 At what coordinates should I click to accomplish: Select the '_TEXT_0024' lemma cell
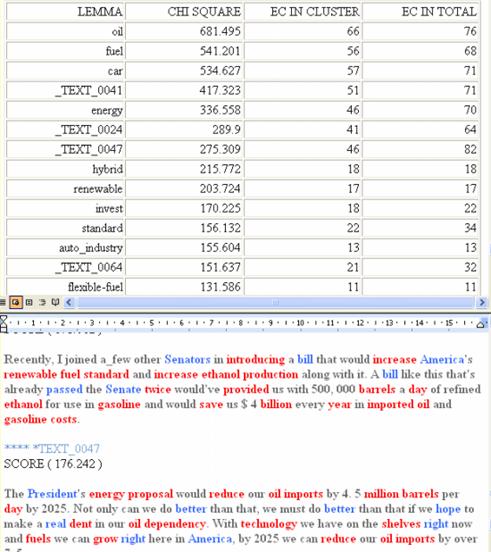(66, 130)
